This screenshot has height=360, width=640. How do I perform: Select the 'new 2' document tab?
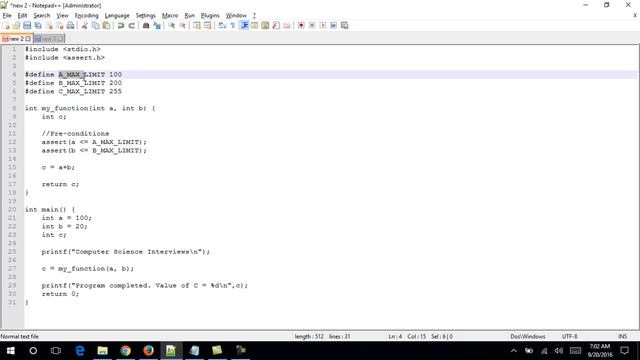point(16,39)
